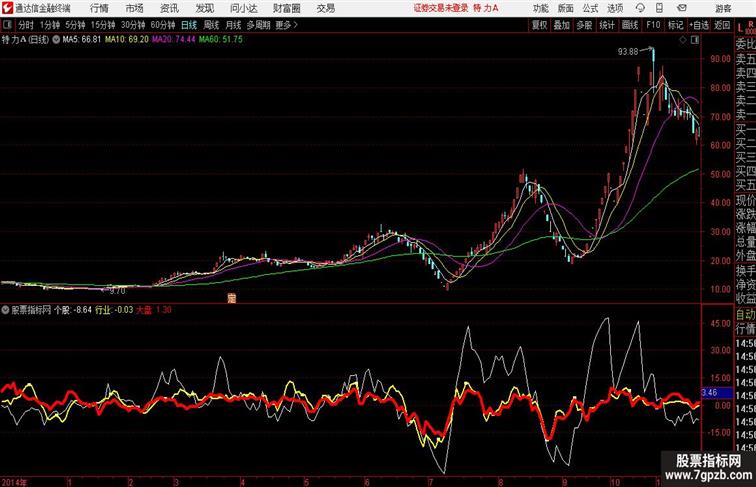Toggle the right side panel icon

(695, 40)
